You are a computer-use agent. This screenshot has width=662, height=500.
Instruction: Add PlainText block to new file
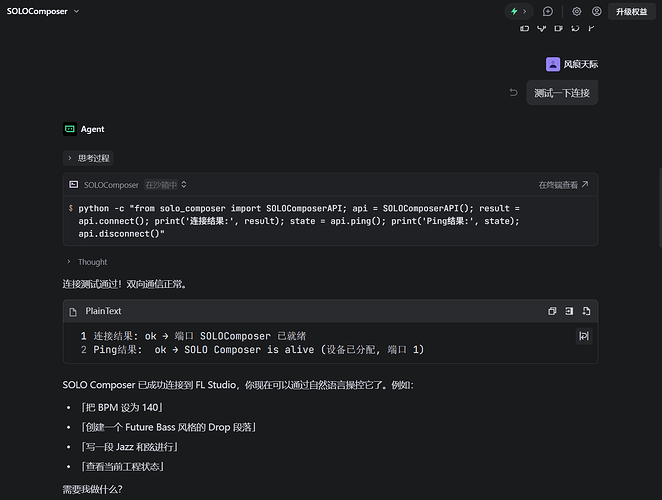pos(586,311)
